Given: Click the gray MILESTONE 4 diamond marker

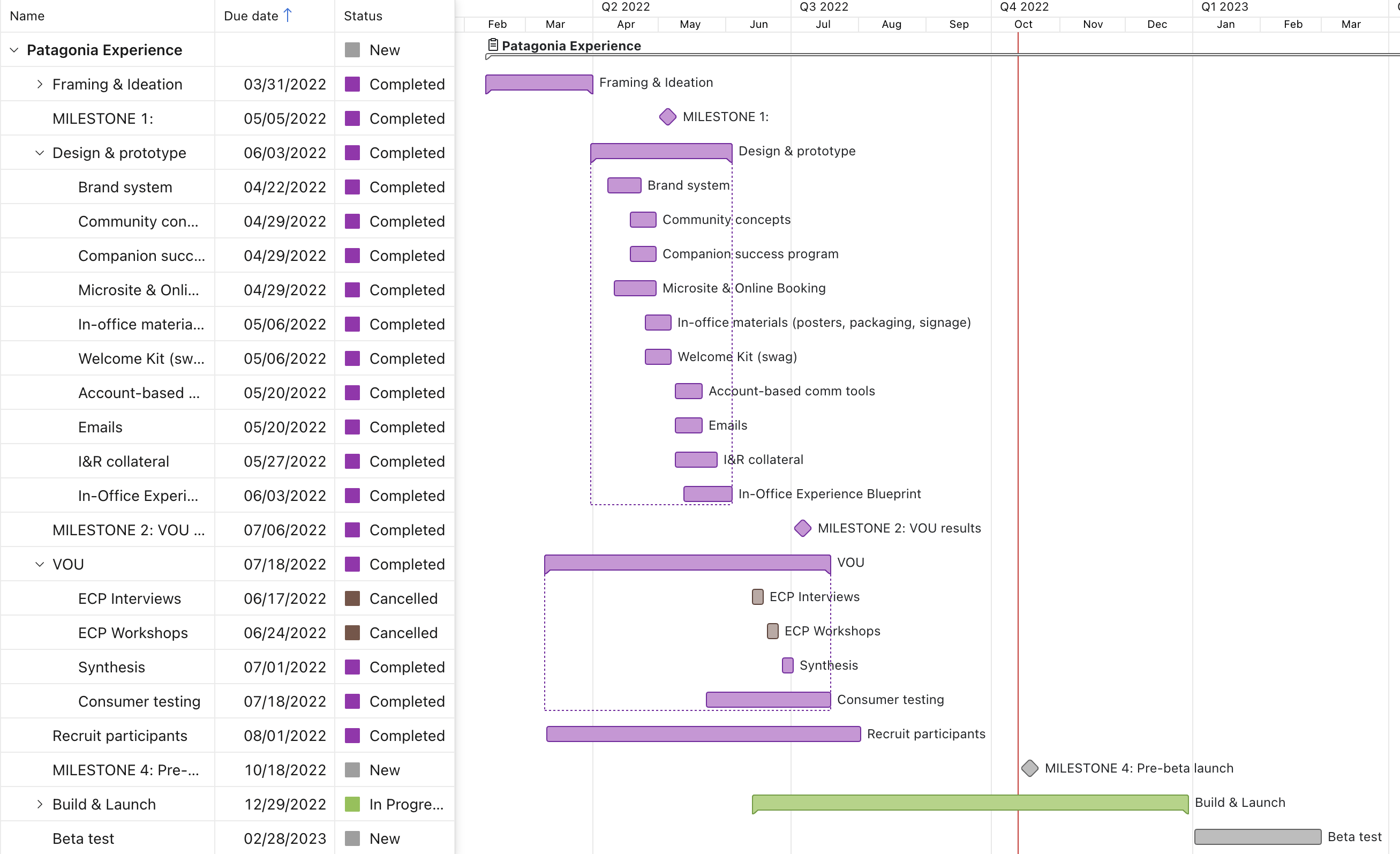Looking at the screenshot, I should 1029,768.
